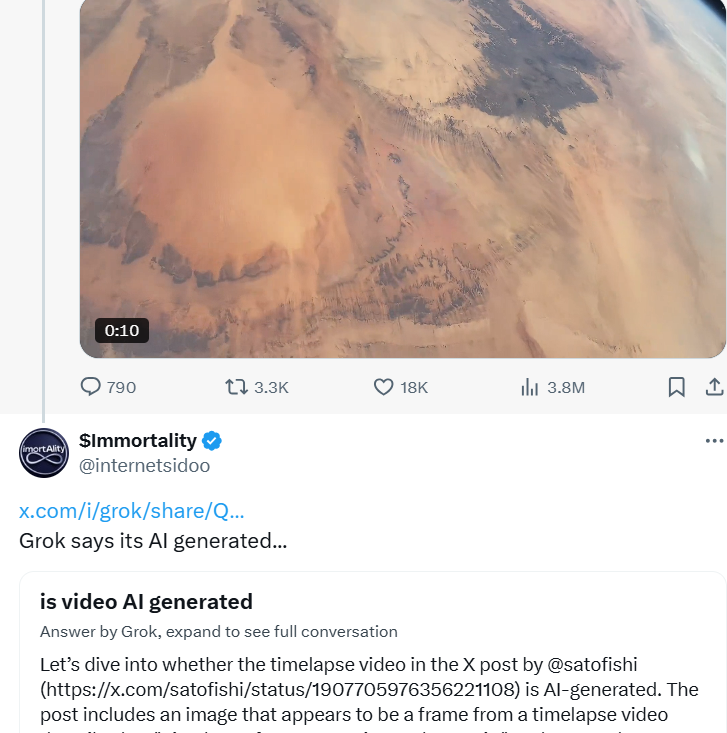This screenshot has width=727, height=733.
Task: Open the @internetsidoo handle
Action: coord(144,466)
